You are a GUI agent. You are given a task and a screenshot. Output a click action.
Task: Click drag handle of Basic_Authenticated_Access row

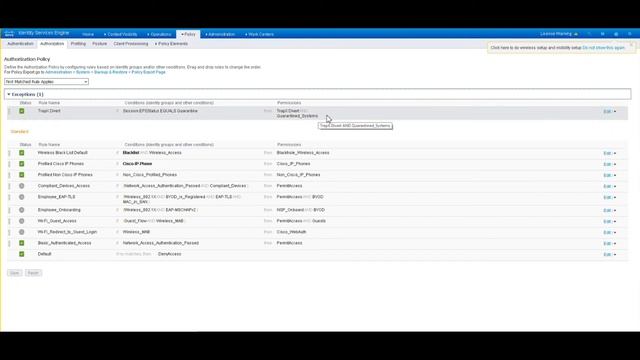tap(9, 243)
